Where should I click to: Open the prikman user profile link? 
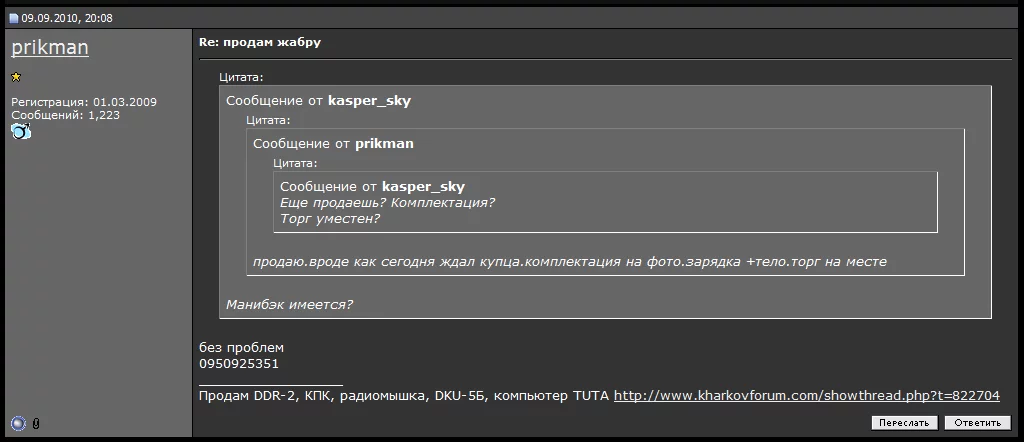[x=50, y=47]
